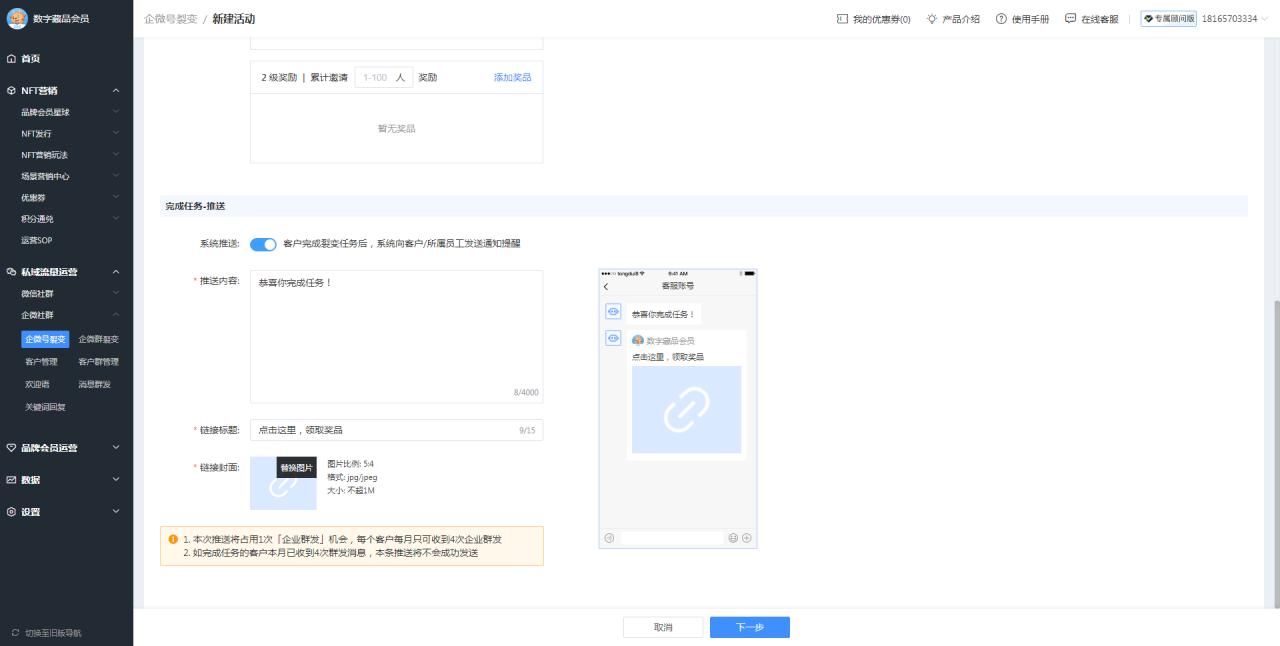
Task: Disable the 系统推送 push notification toggle
Action: (263, 243)
